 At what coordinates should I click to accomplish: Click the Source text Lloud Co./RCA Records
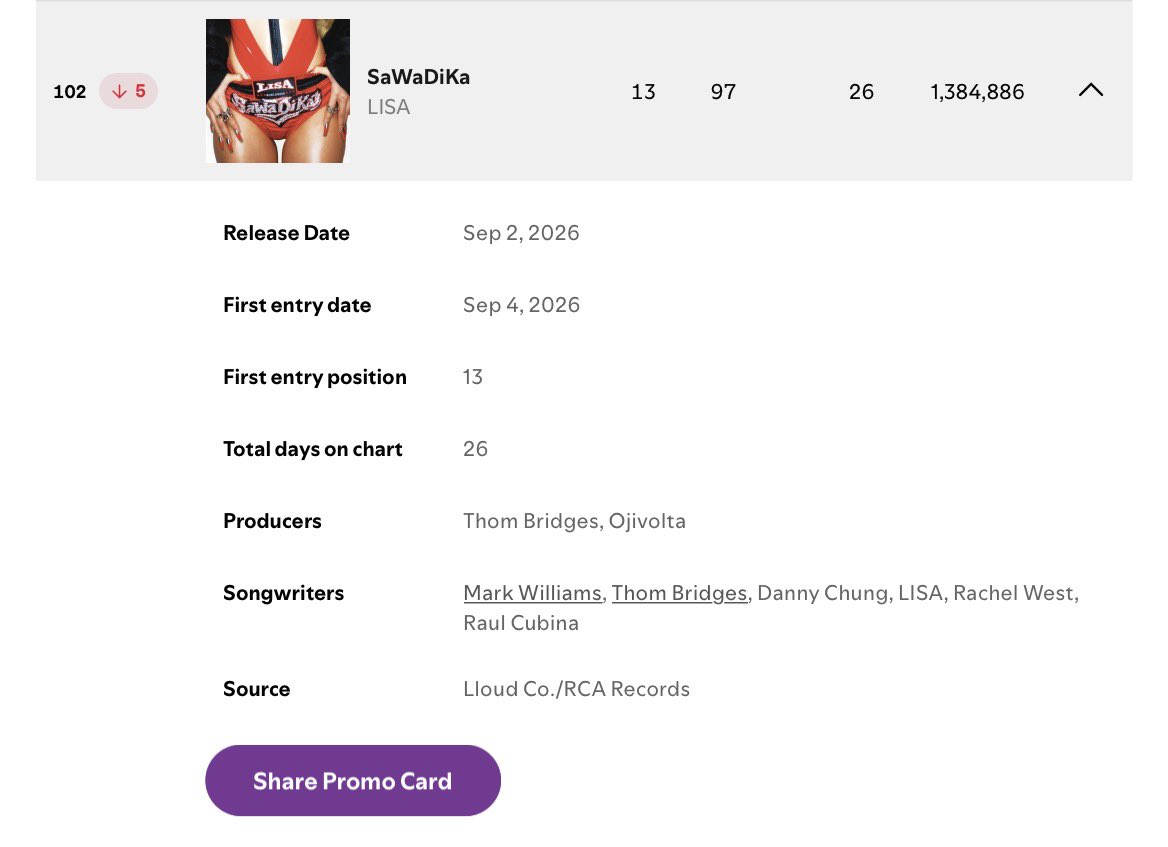coord(577,689)
